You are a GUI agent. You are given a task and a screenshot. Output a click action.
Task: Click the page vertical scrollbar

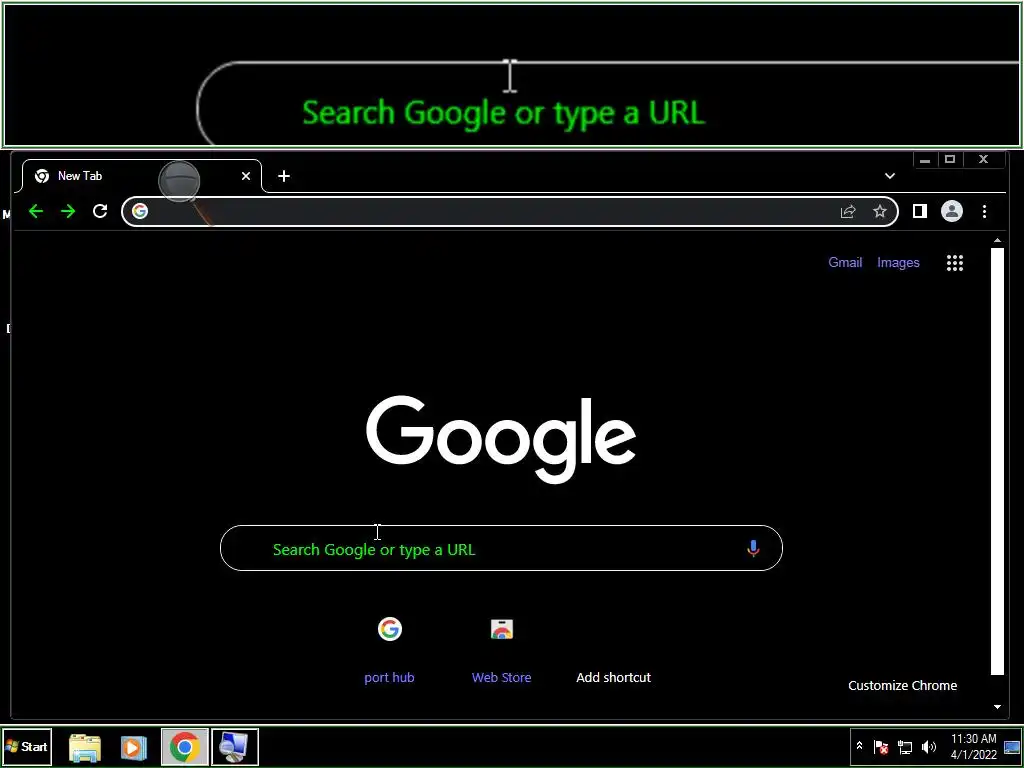click(997, 461)
